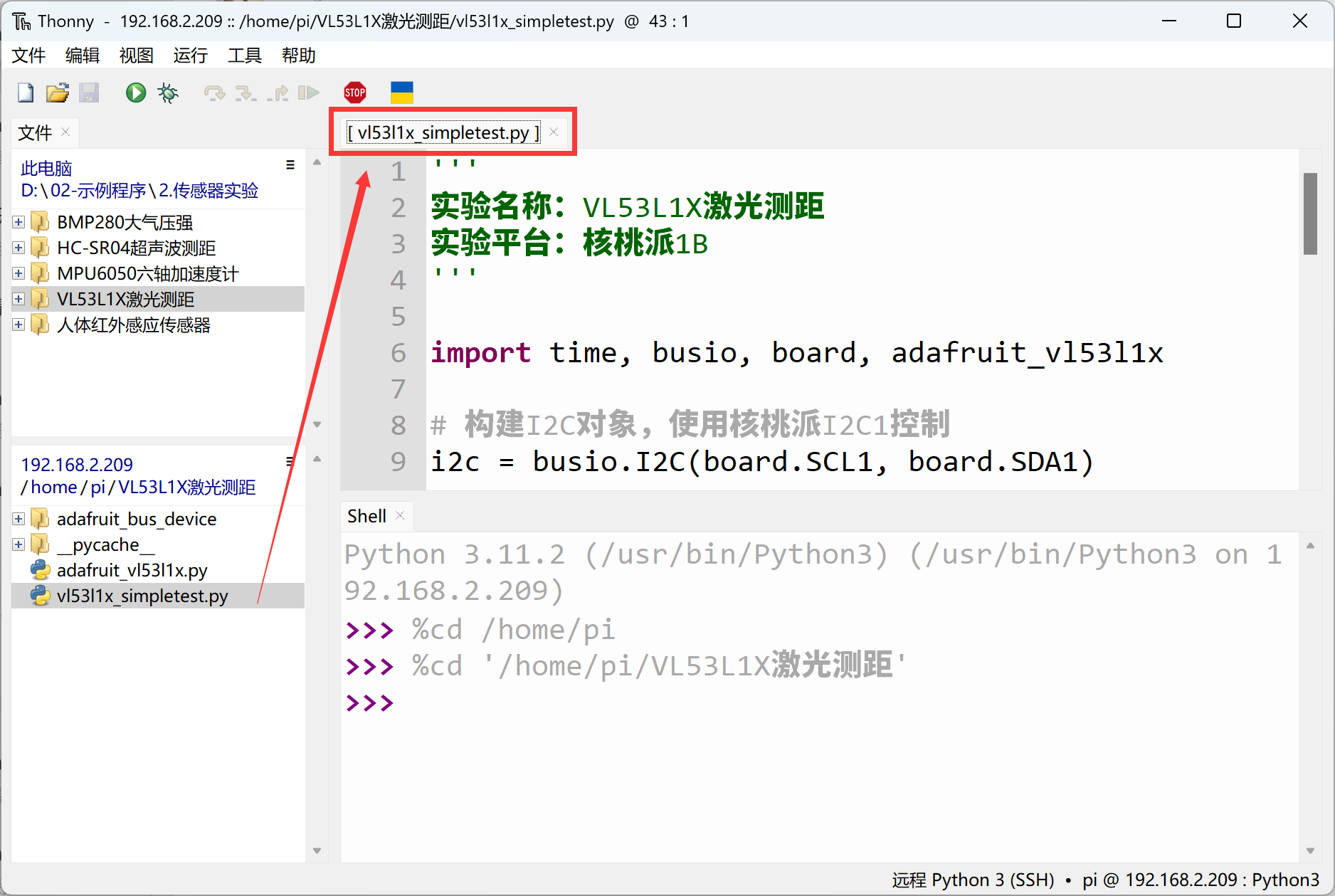Open the remote files panel hamburger menu

[x=290, y=461]
